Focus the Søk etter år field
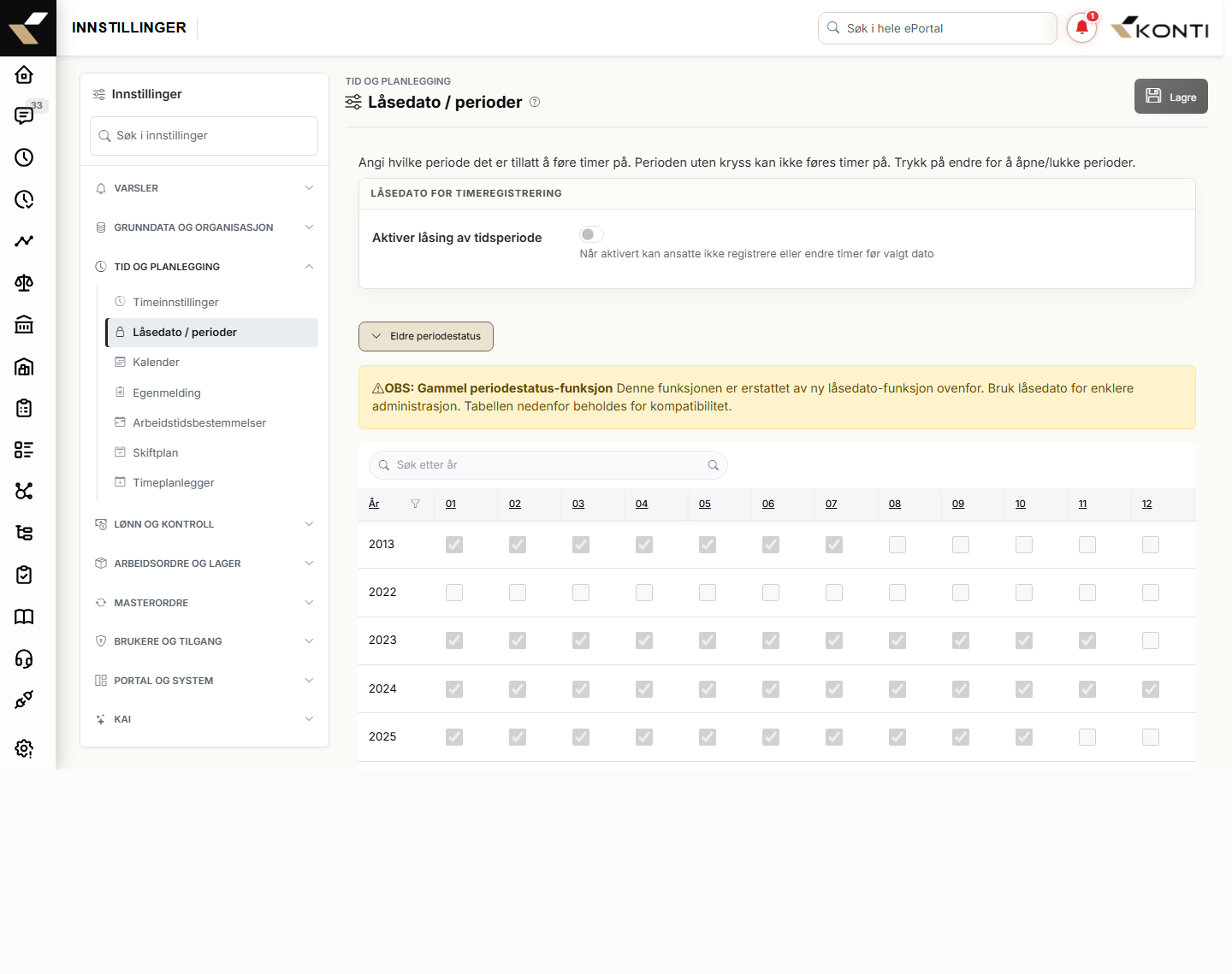The width and height of the screenshot is (1232, 974). (548, 465)
